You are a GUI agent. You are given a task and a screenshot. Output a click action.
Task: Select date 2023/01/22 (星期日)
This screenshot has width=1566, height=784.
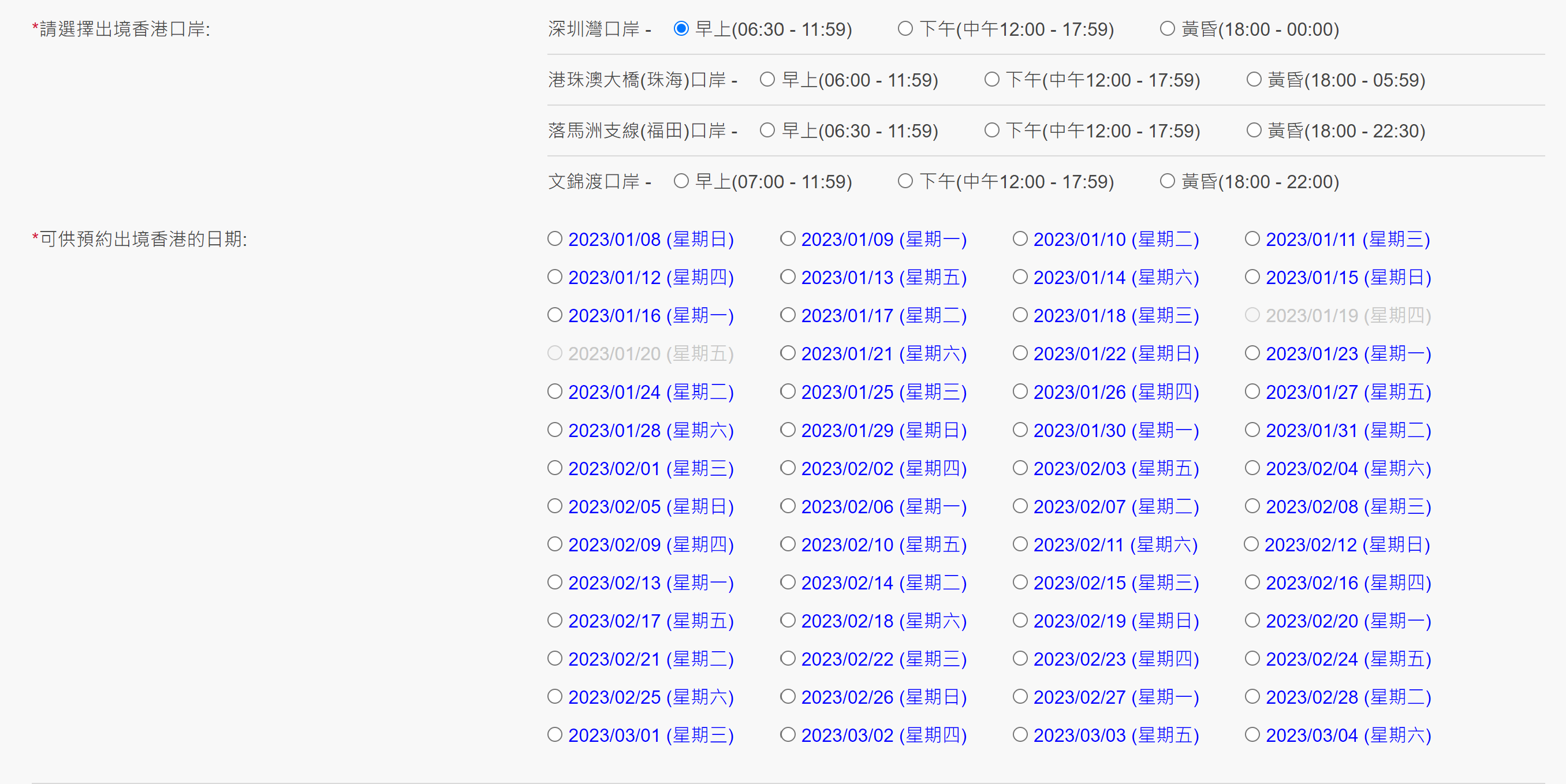1020,353
